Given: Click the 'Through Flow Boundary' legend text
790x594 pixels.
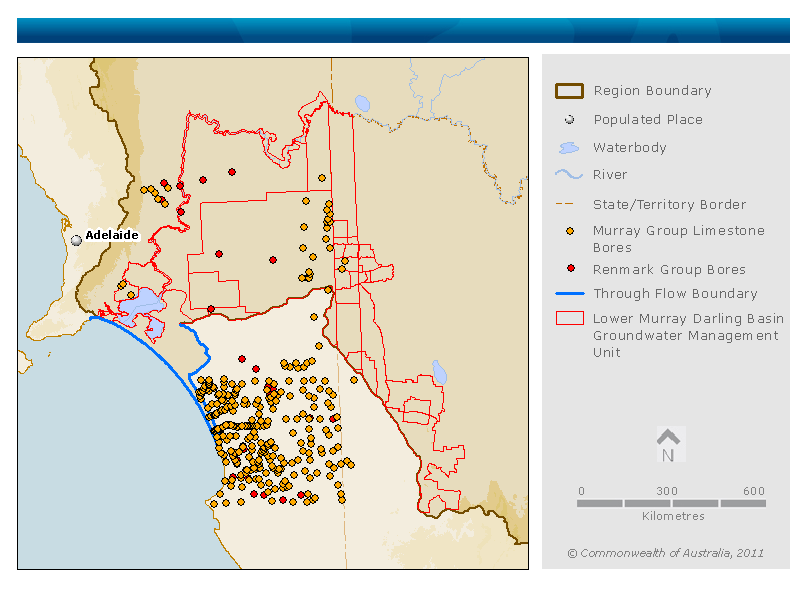Looking at the screenshot, I should pos(675,293).
